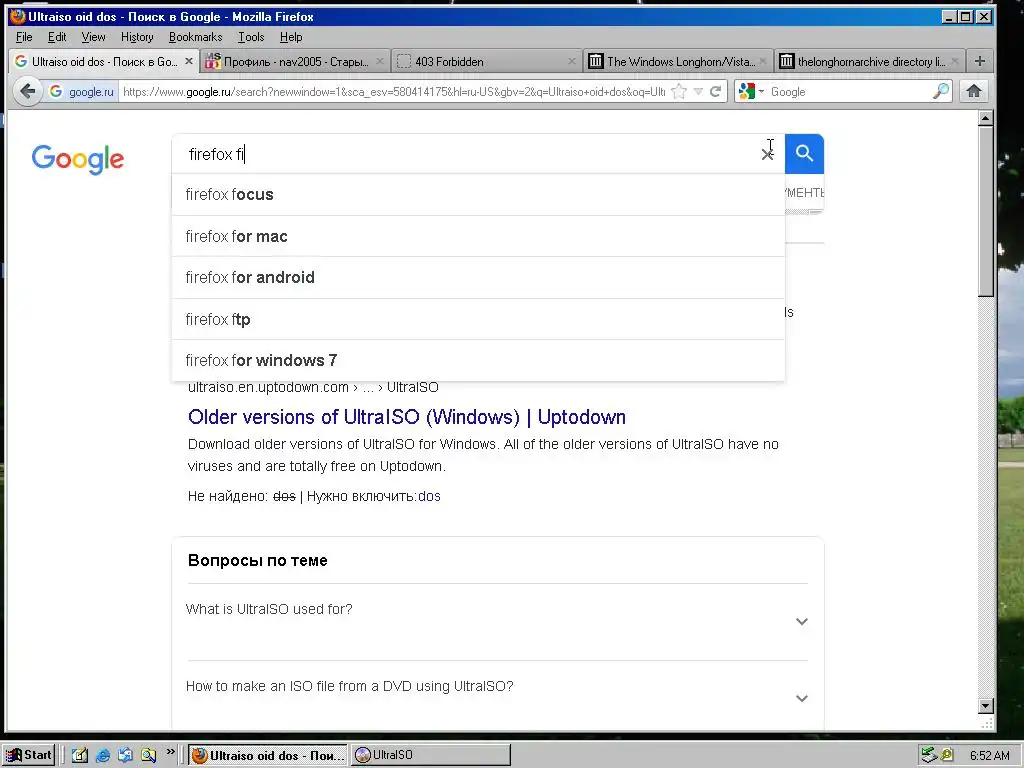The height and width of the screenshot is (768, 1024).
Task: Bookmark this page with the star icon
Action: [x=679, y=91]
